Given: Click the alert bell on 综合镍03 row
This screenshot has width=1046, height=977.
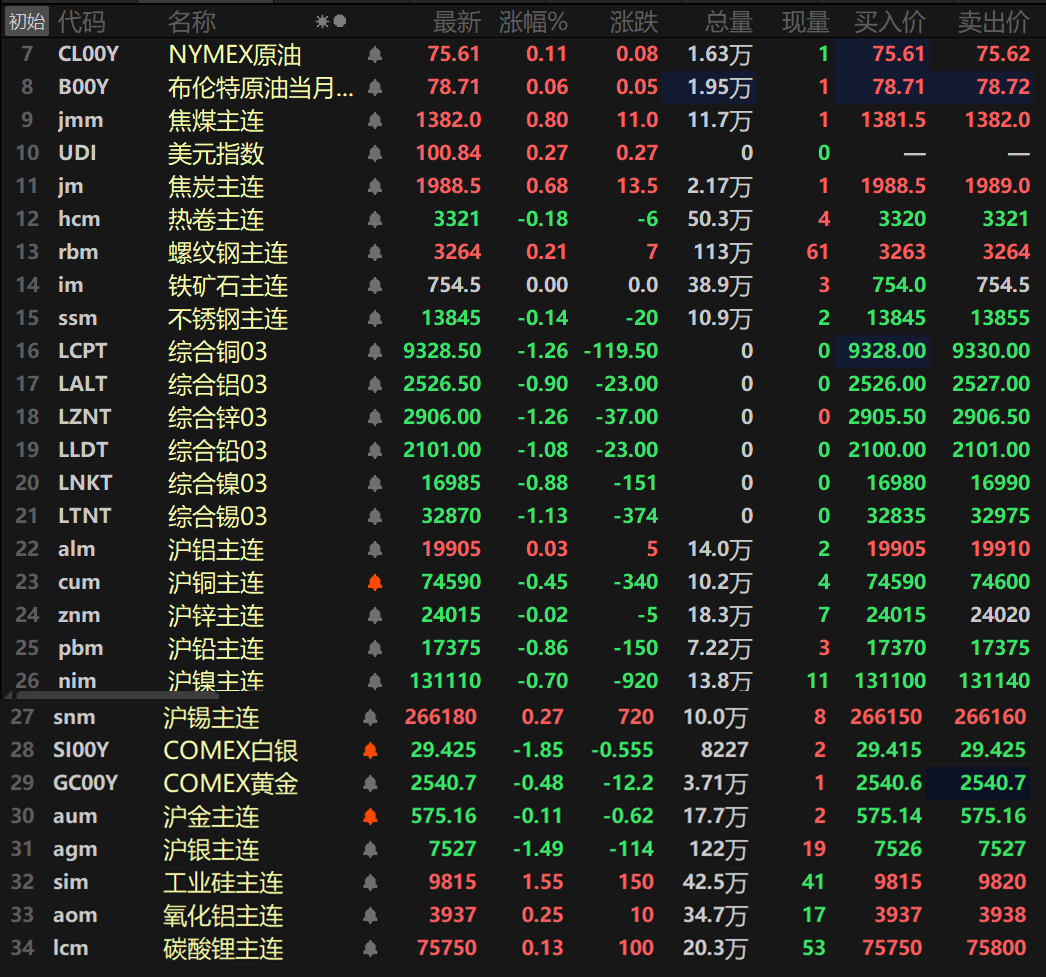Looking at the screenshot, I should 375,483.
